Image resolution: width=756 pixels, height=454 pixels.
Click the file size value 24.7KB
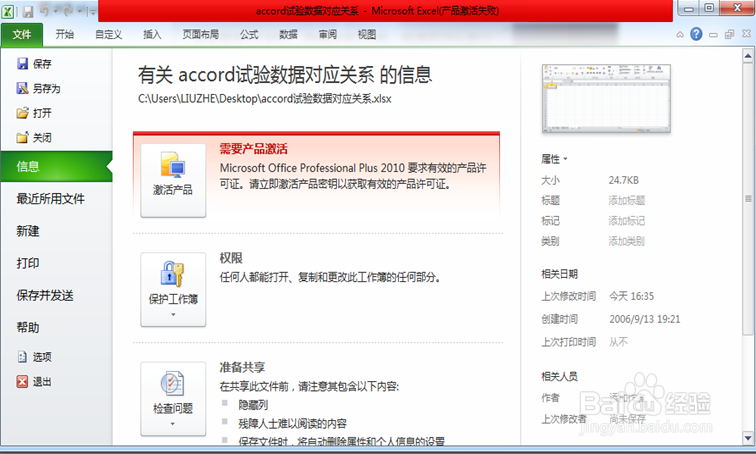tap(623, 180)
